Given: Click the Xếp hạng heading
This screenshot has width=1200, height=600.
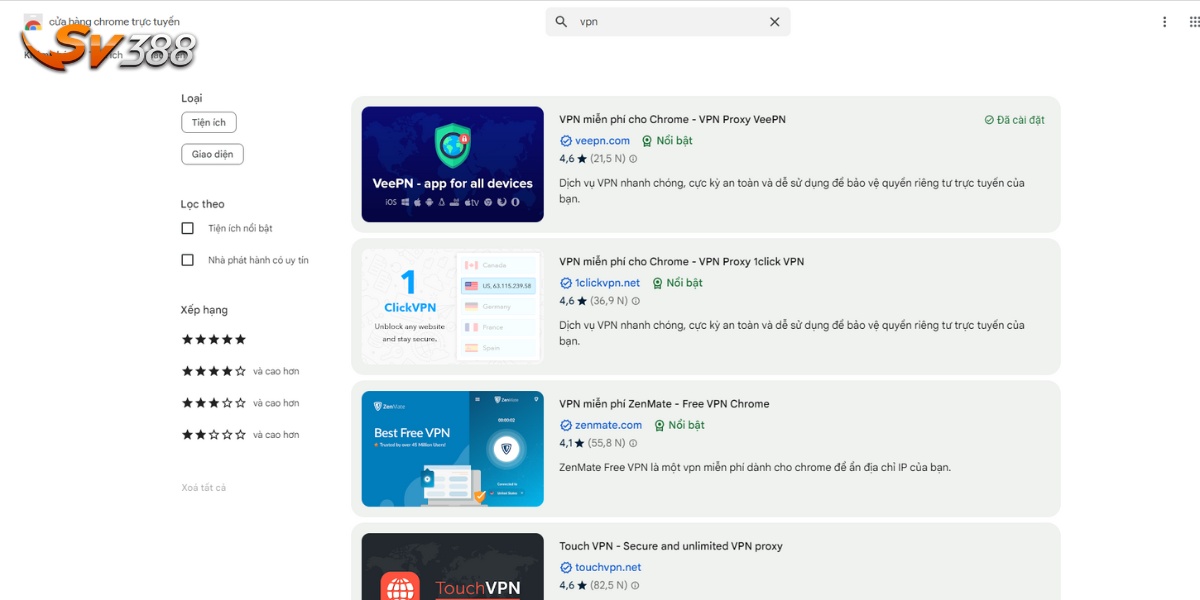Looking at the screenshot, I should [x=204, y=310].
